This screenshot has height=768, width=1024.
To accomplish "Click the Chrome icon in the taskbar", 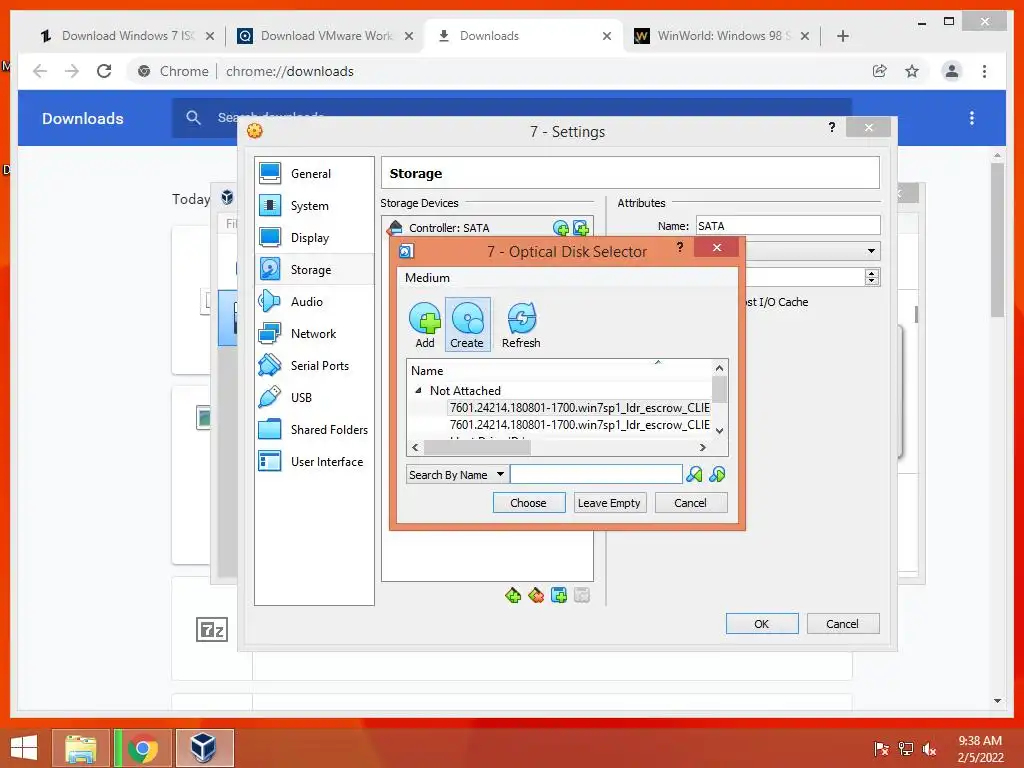I will pos(143,748).
